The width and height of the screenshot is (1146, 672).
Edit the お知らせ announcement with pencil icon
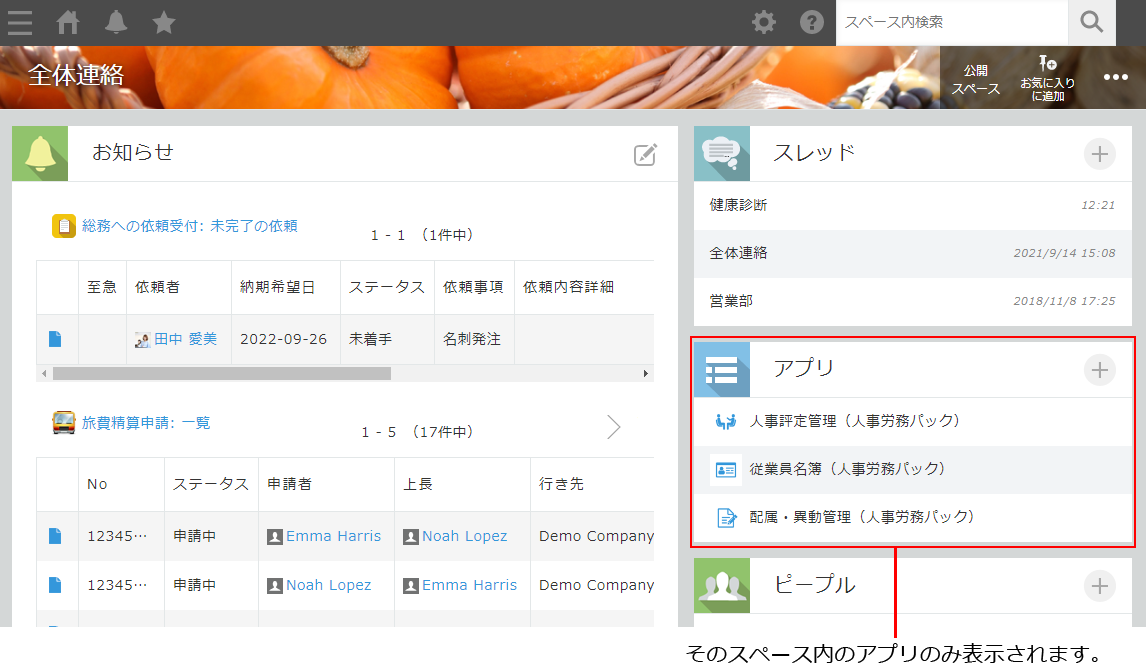(x=645, y=154)
